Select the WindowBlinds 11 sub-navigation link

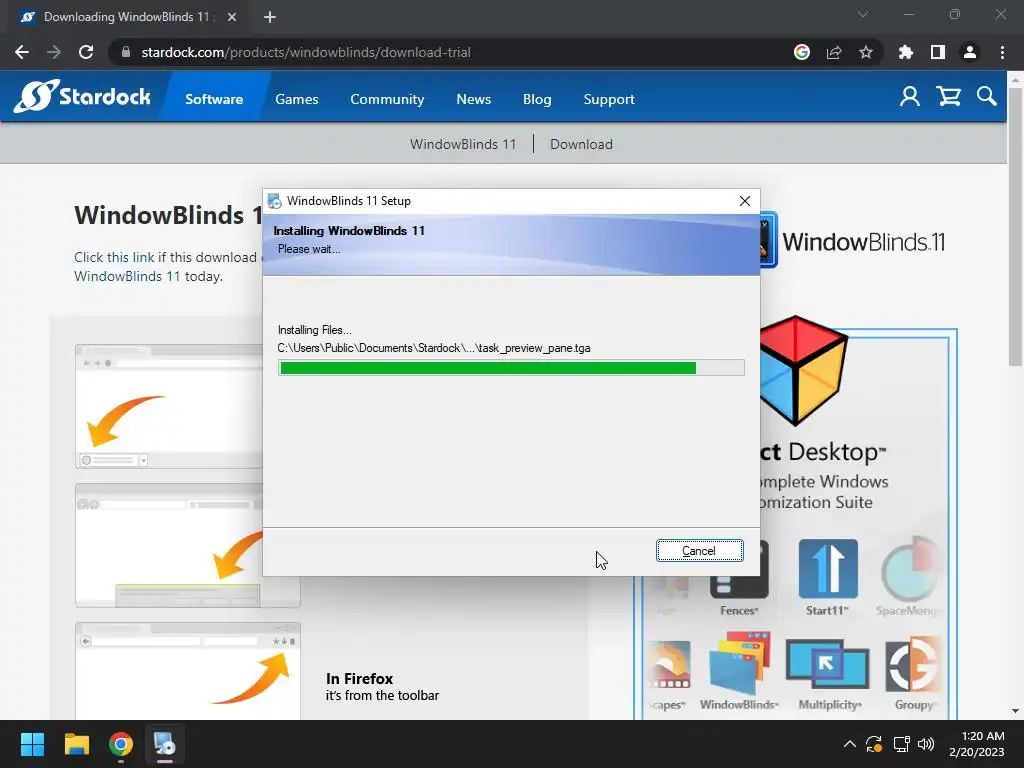[x=463, y=144]
